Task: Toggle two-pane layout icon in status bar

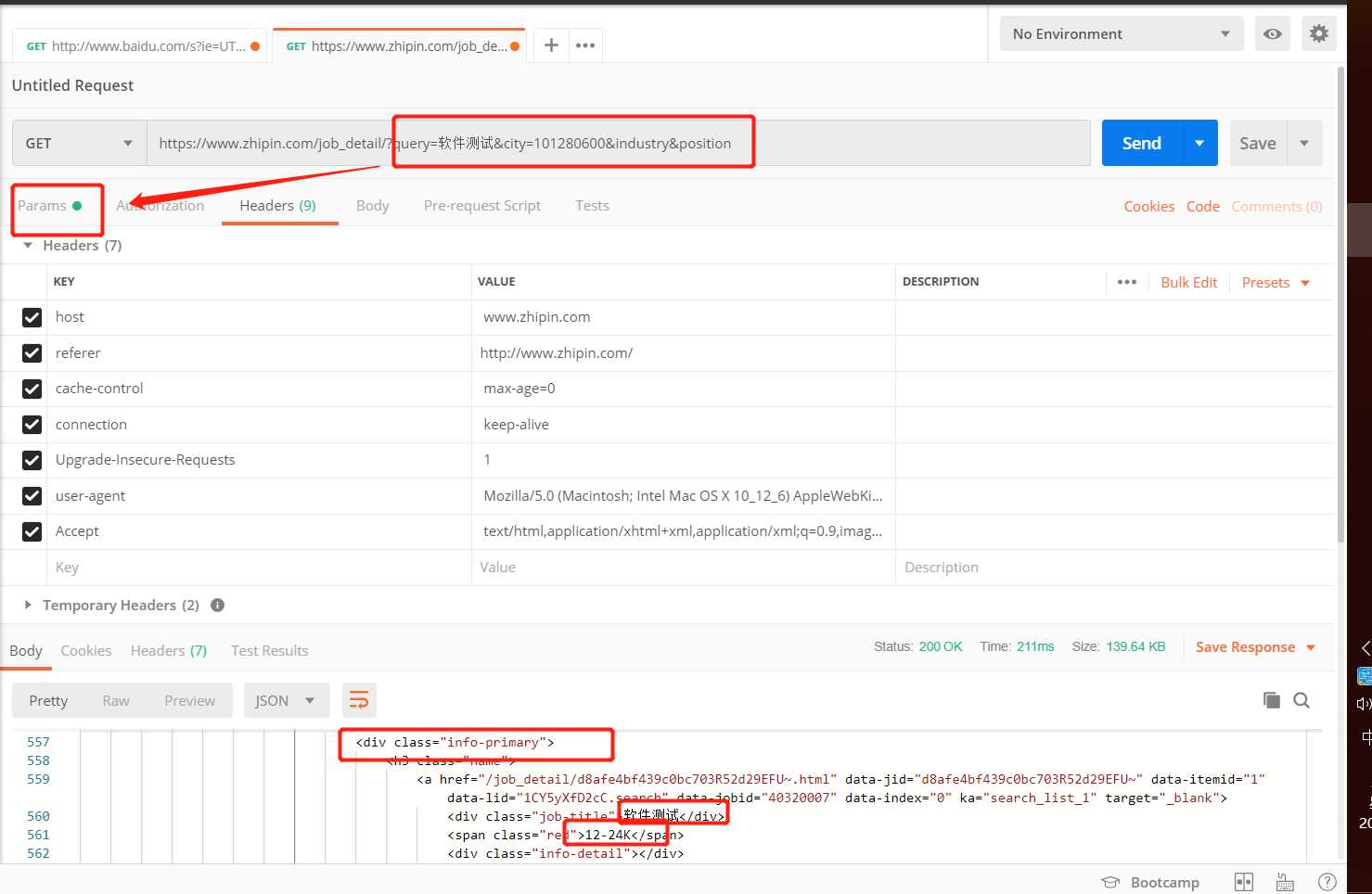Action: coord(1244,882)
